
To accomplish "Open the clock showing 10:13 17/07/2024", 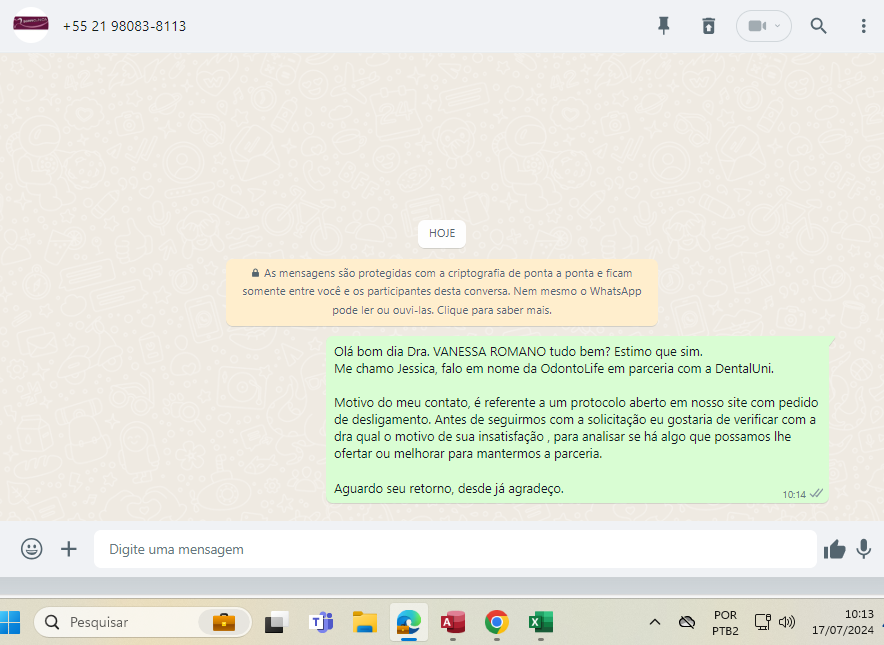I will 843,622.
